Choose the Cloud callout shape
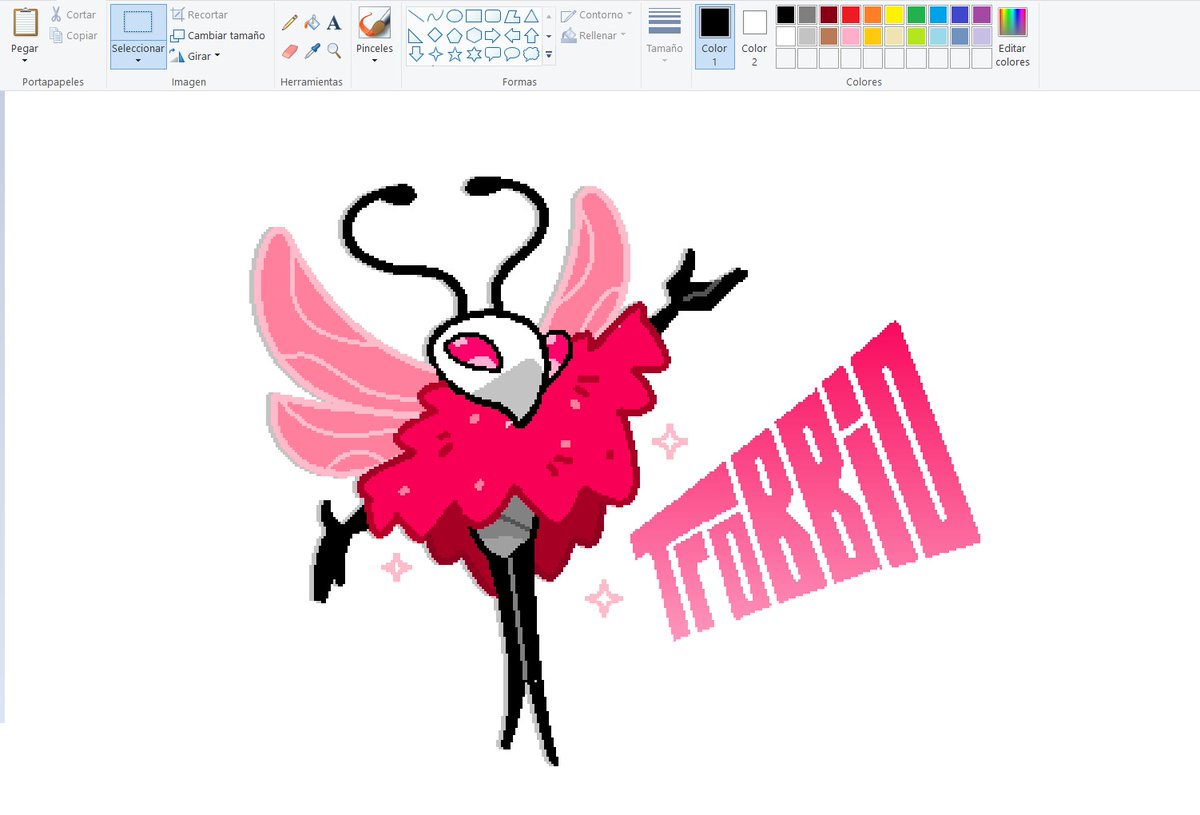The height and width of the screenshot is (815, 1200). coord(530,54)
